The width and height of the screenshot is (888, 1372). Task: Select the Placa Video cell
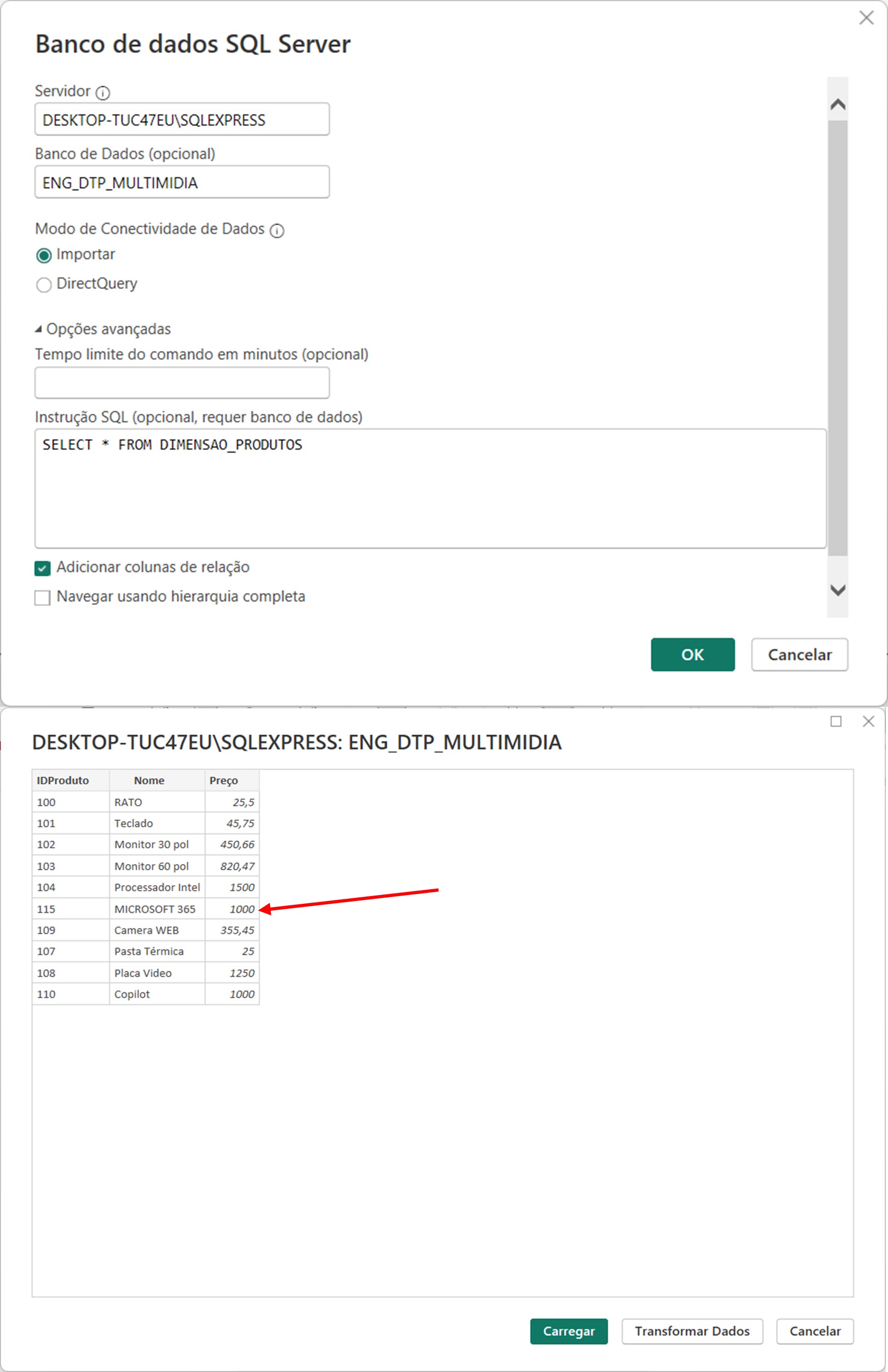(x=157, y=972)
